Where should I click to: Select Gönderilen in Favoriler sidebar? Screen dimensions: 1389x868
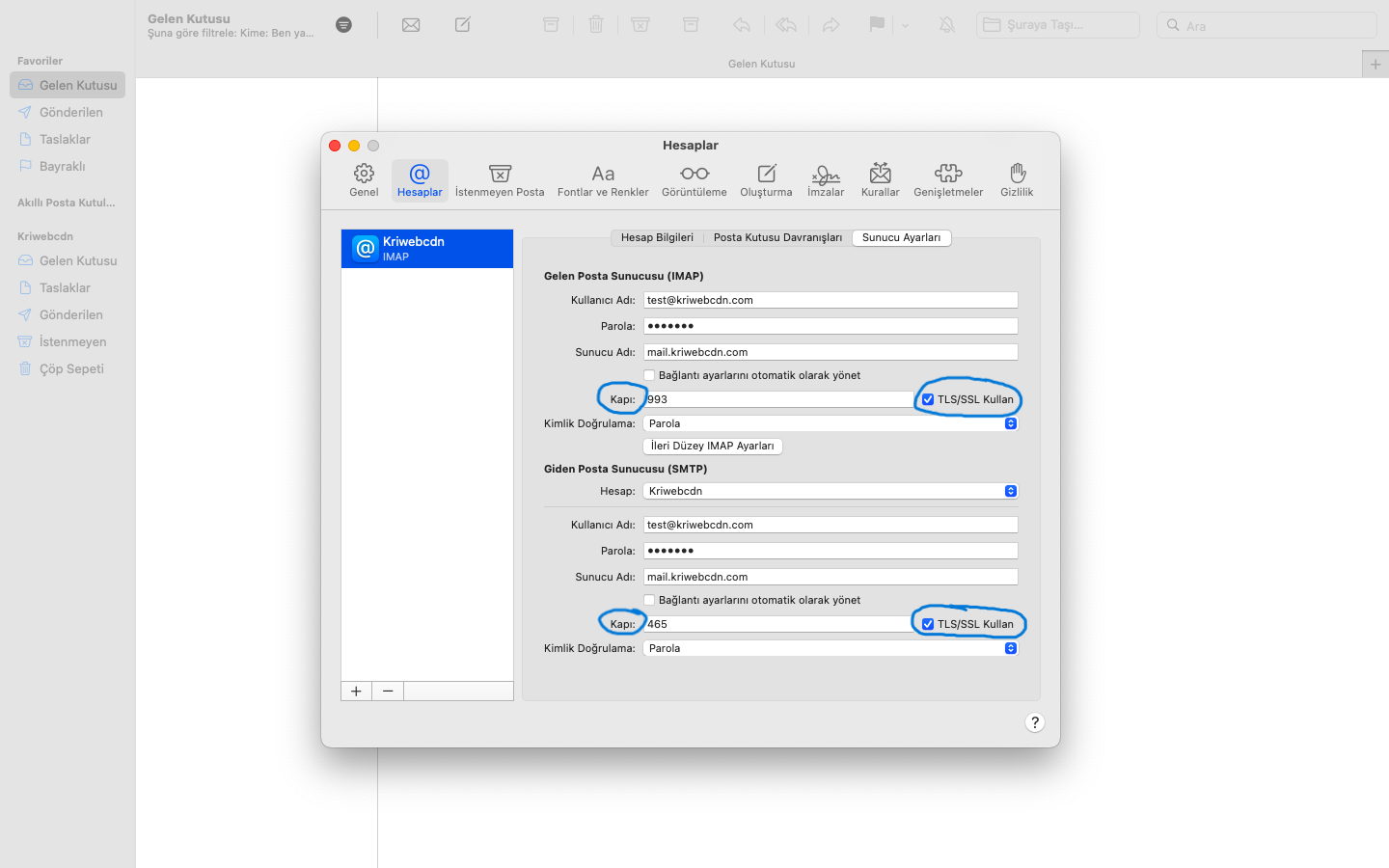[x=70, y=112]
